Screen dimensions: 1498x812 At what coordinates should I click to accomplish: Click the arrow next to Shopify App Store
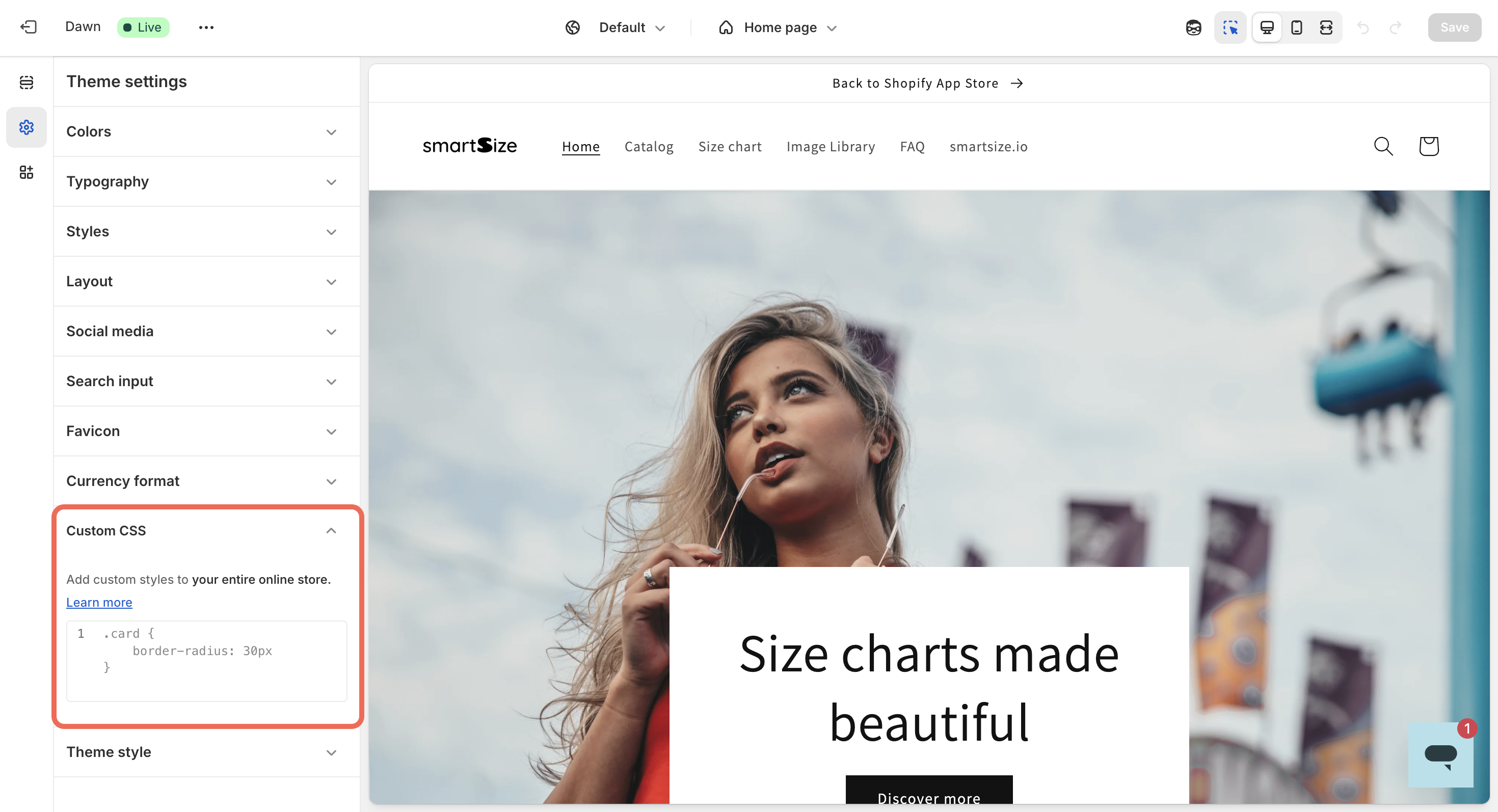pyautogui.click(x=1016, y=83)
